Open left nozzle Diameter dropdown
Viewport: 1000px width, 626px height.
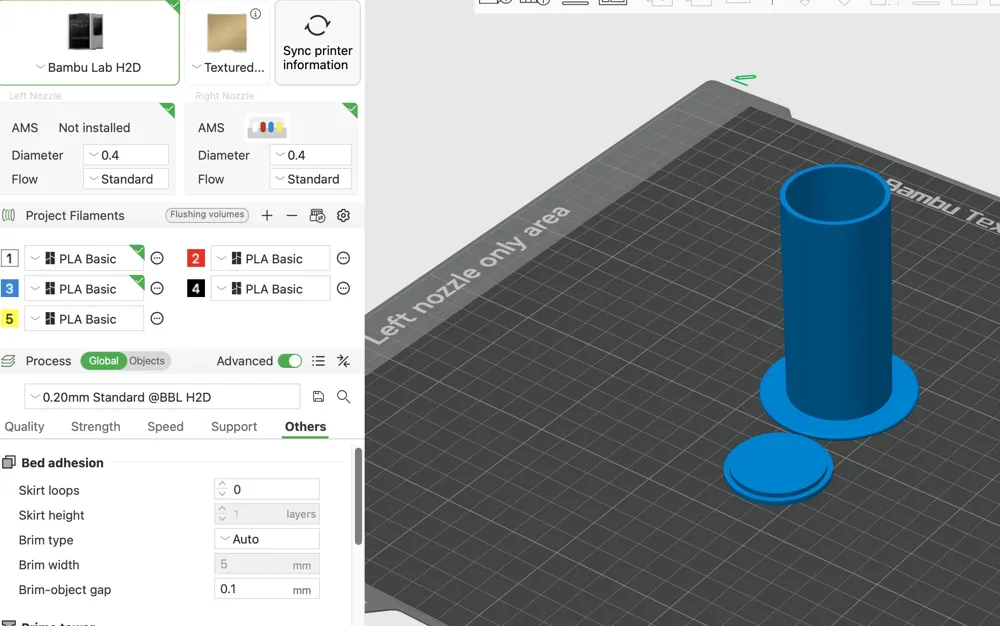[x=126, y=155]
